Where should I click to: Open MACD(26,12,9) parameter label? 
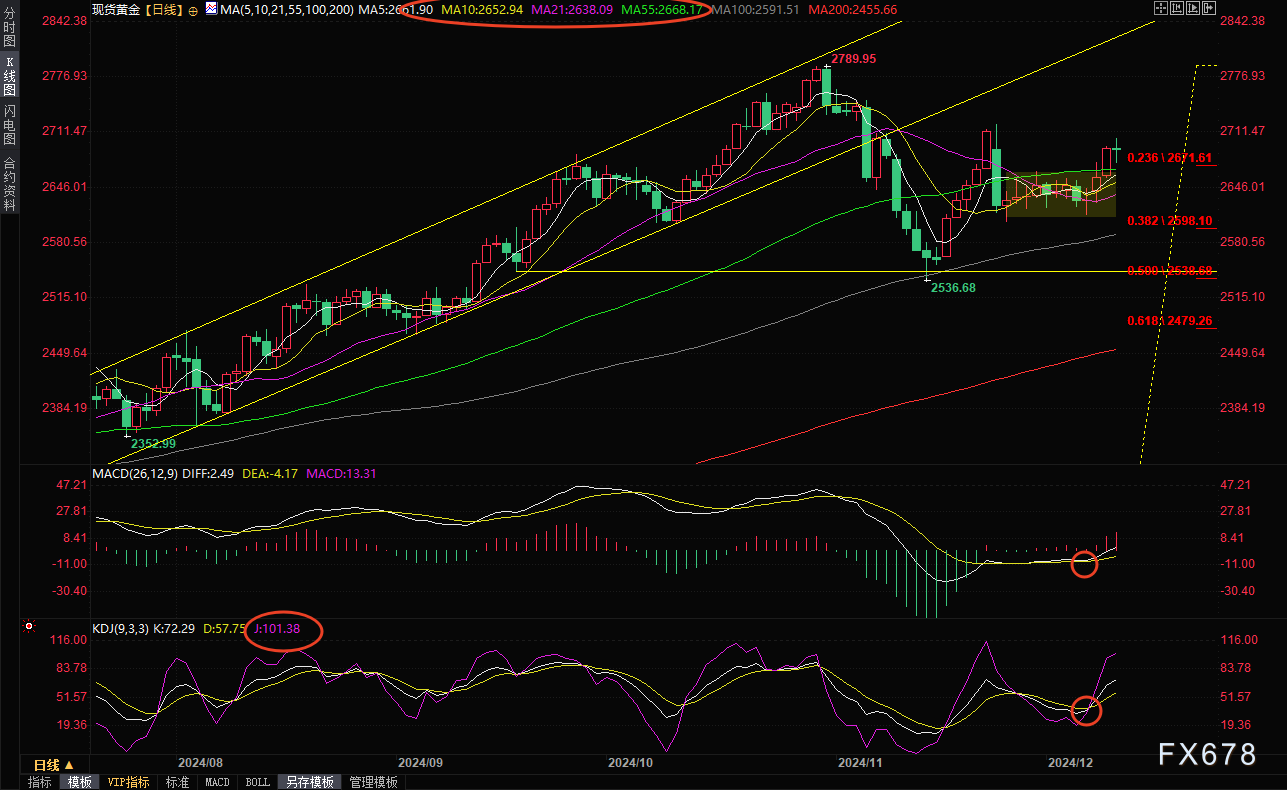(134, 473)
